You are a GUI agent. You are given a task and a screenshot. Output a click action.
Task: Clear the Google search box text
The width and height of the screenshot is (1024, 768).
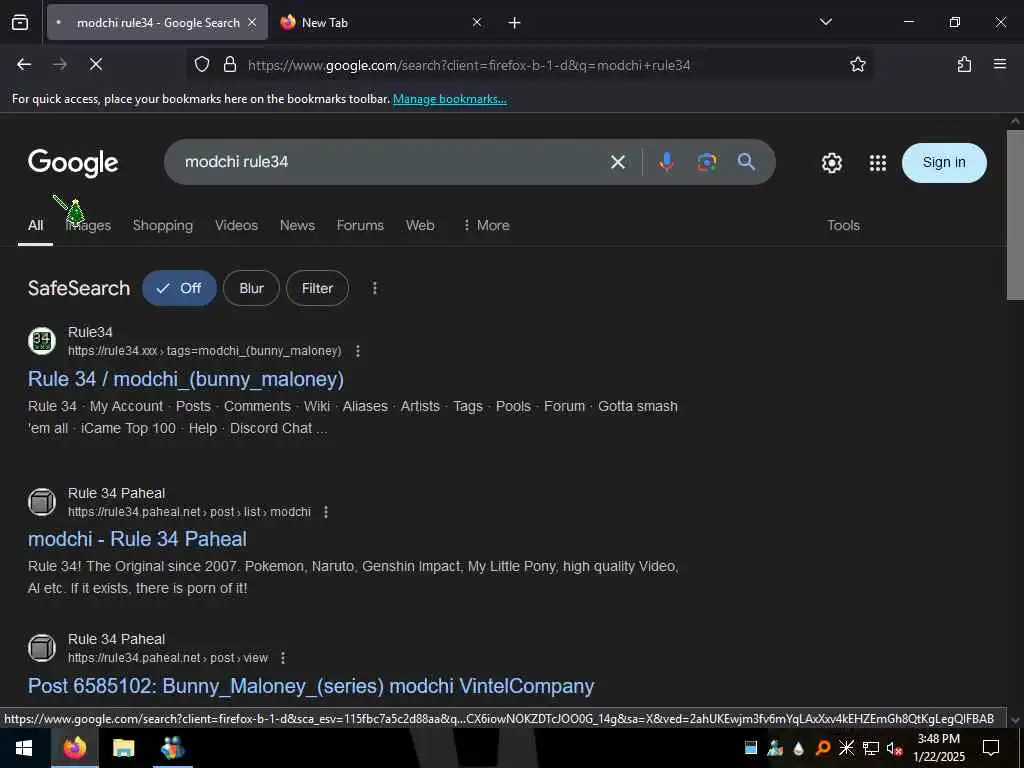pos(618,162)
